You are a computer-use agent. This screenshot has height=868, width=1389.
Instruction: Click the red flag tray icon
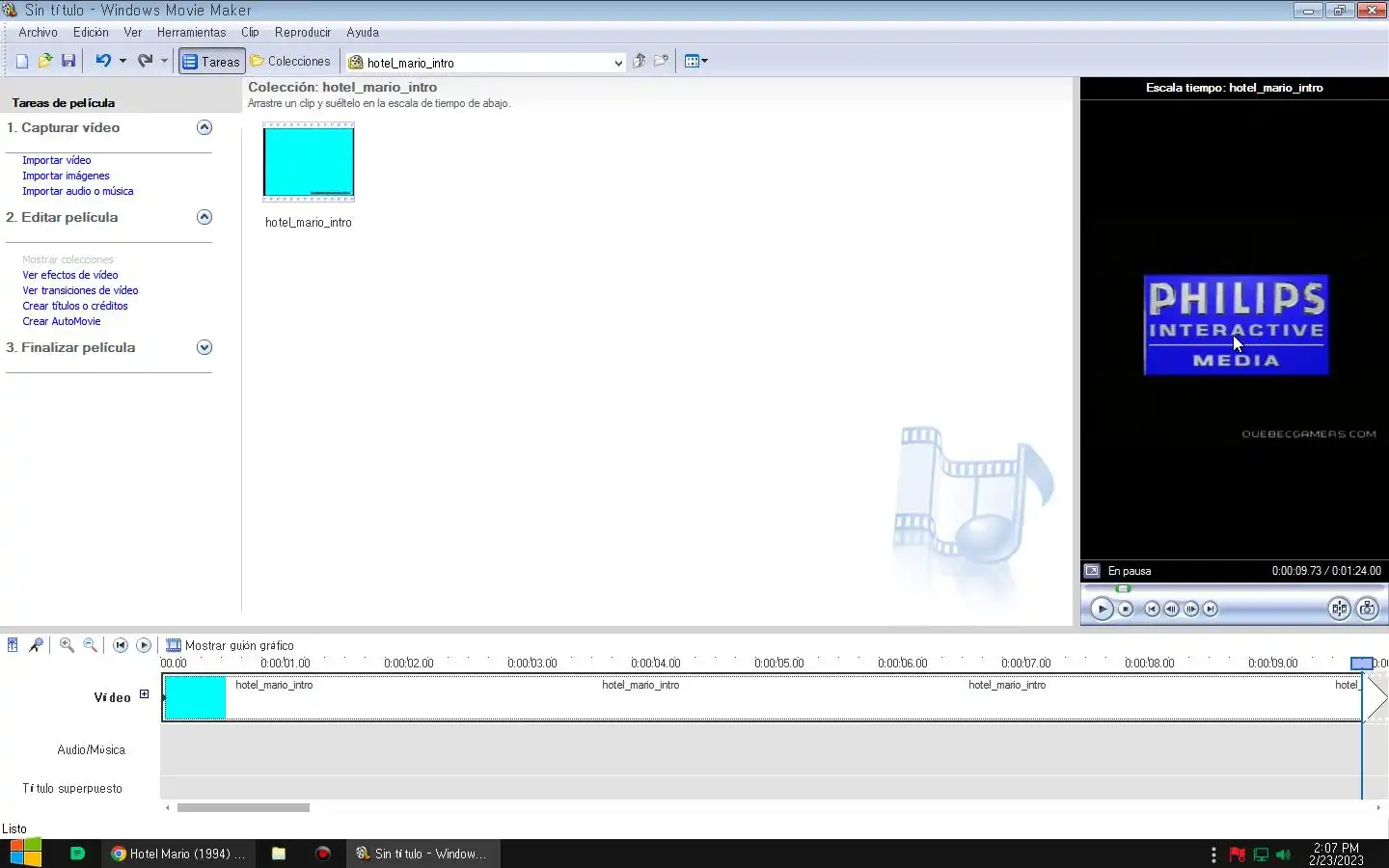click(1237, 854)
